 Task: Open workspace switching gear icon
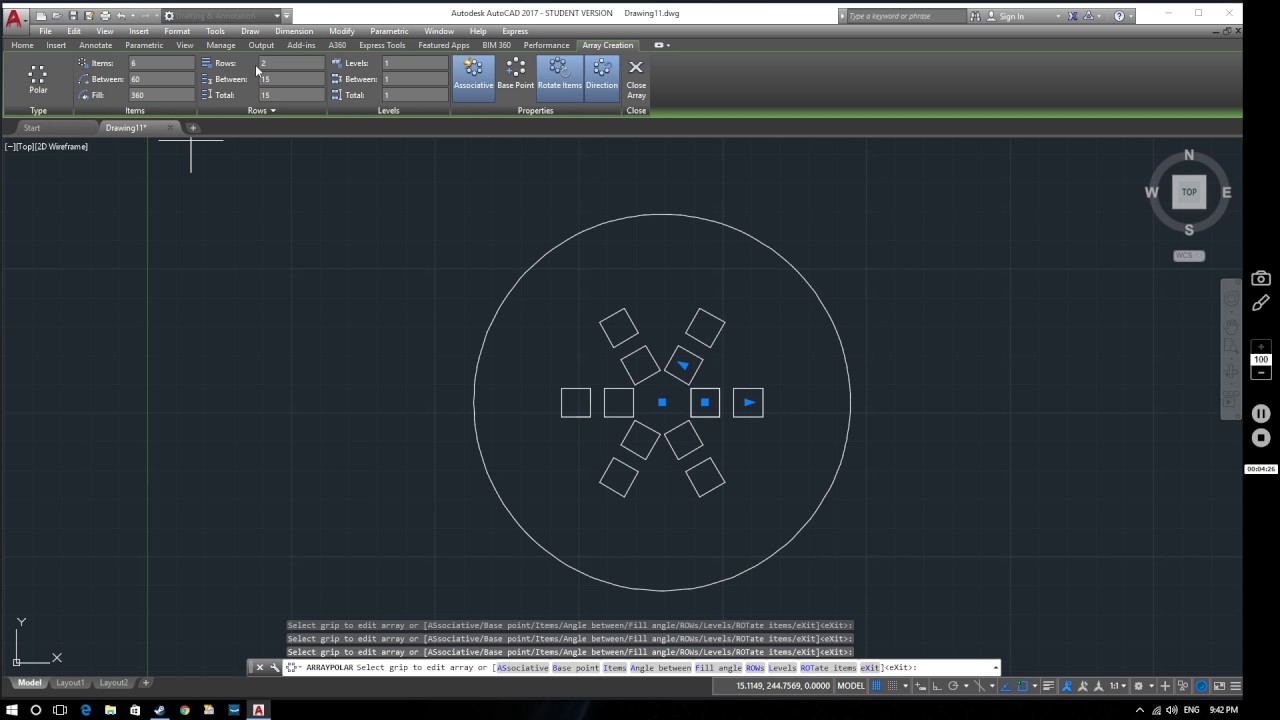[1138, 686]
